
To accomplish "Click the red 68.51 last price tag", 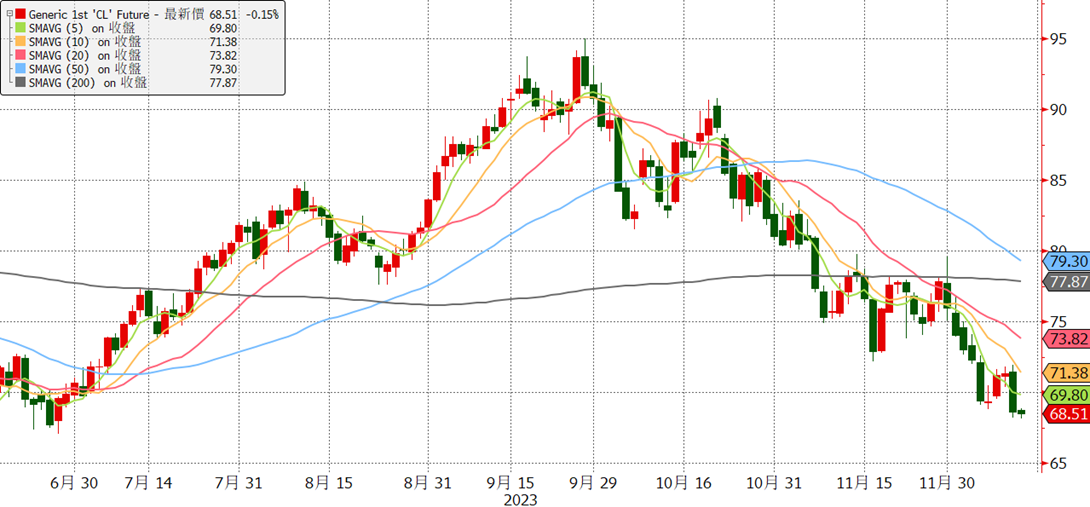I will 1066,413.
